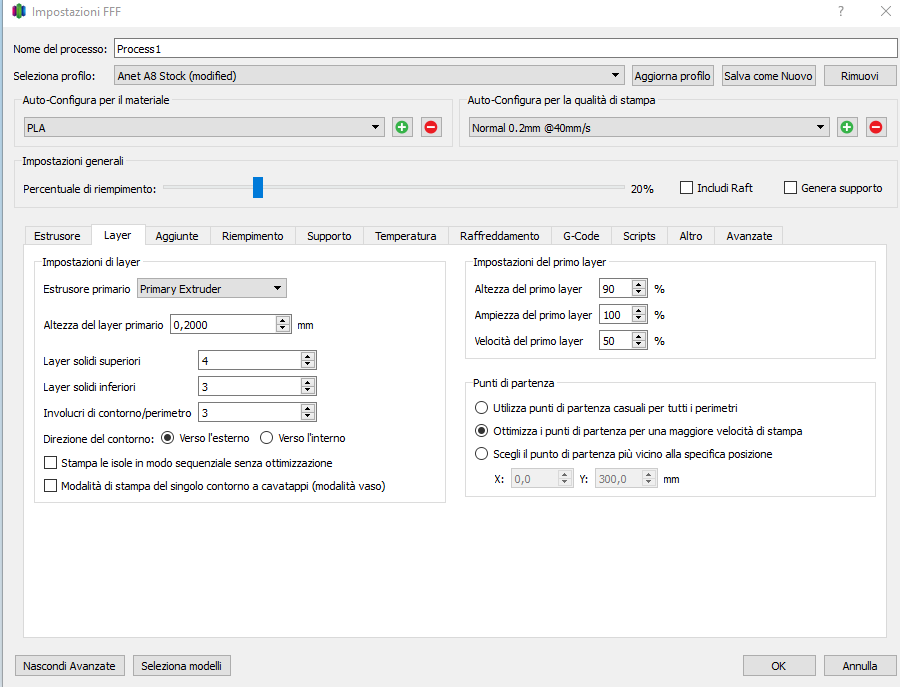900x687 pixels.
Task: Click the infill percentage slider handle
Action: (258, 187)
